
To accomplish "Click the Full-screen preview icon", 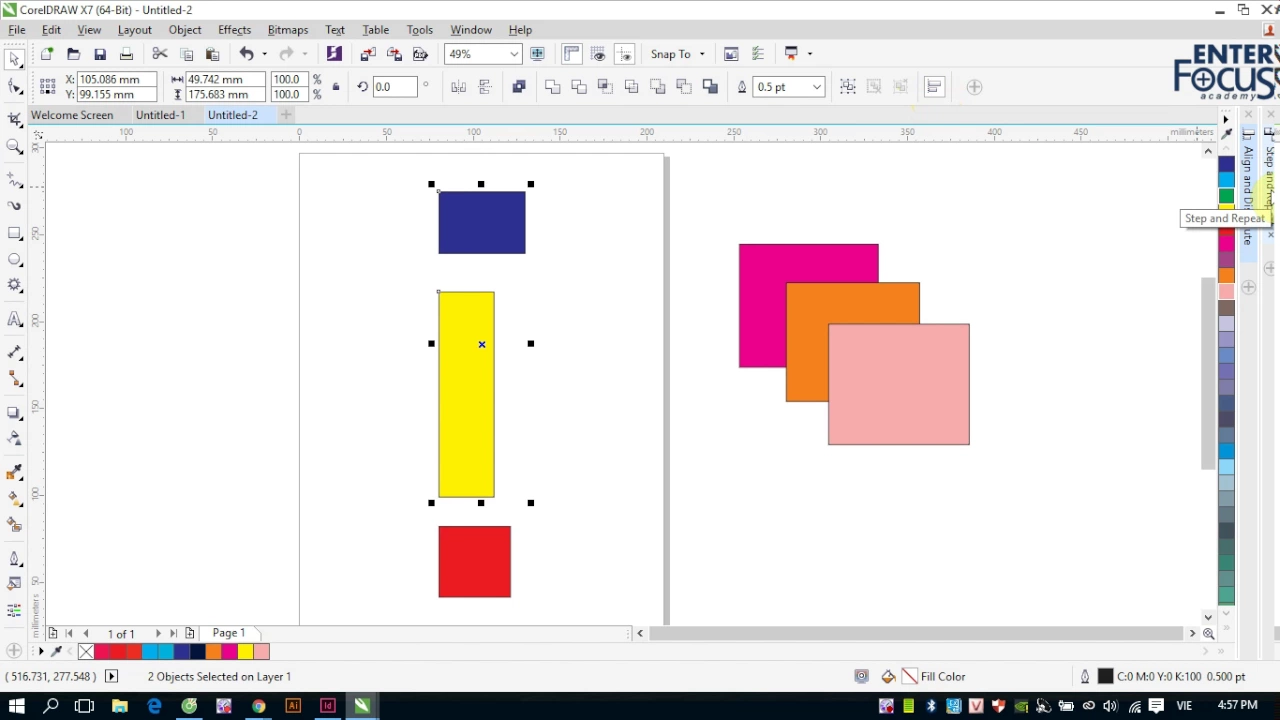I will tap(538, 54).
